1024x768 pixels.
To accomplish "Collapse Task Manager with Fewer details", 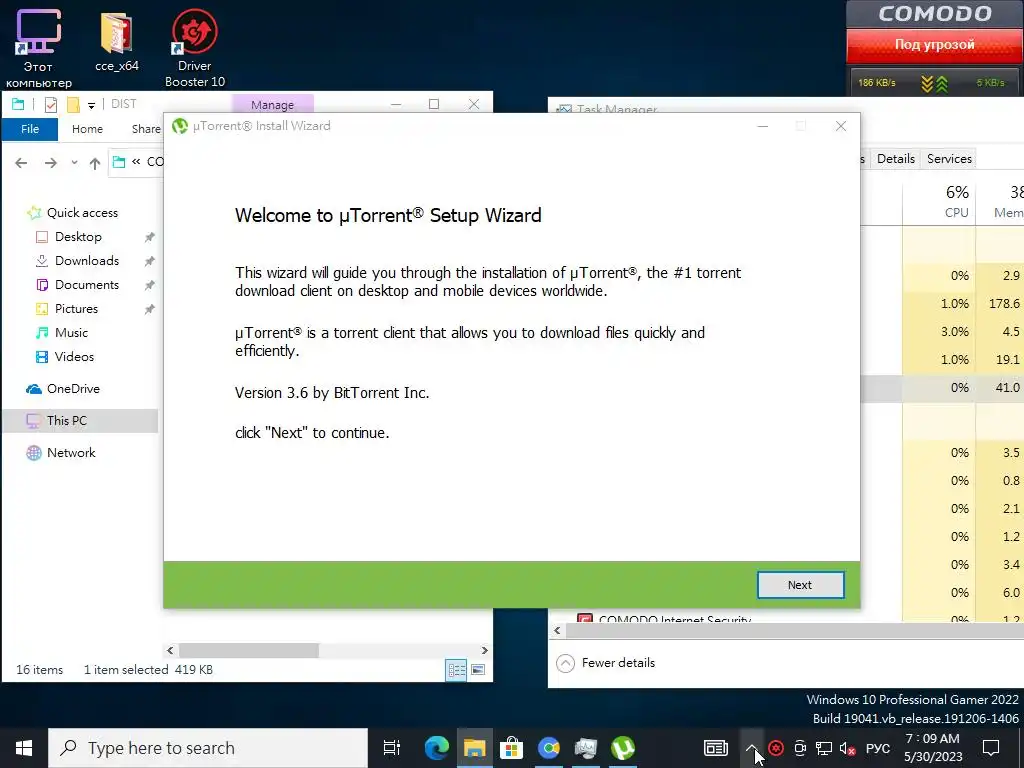I will tap(606, 663).
